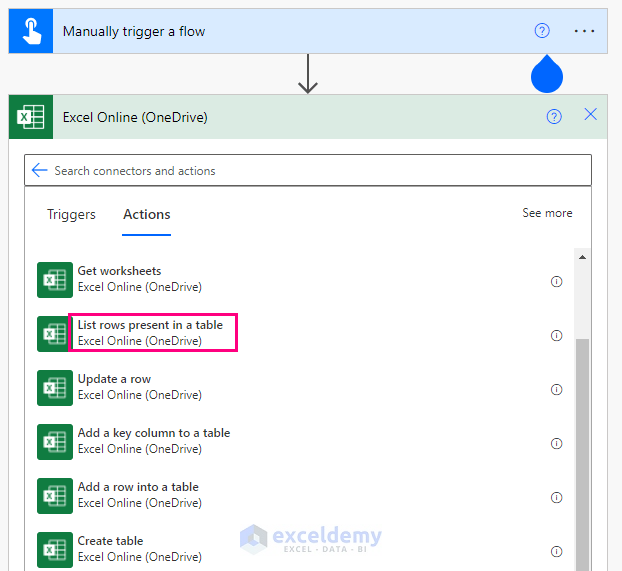The image size is (622, 571).
Task: Switch to the Actions tab
Action: [x=147, y=215]
